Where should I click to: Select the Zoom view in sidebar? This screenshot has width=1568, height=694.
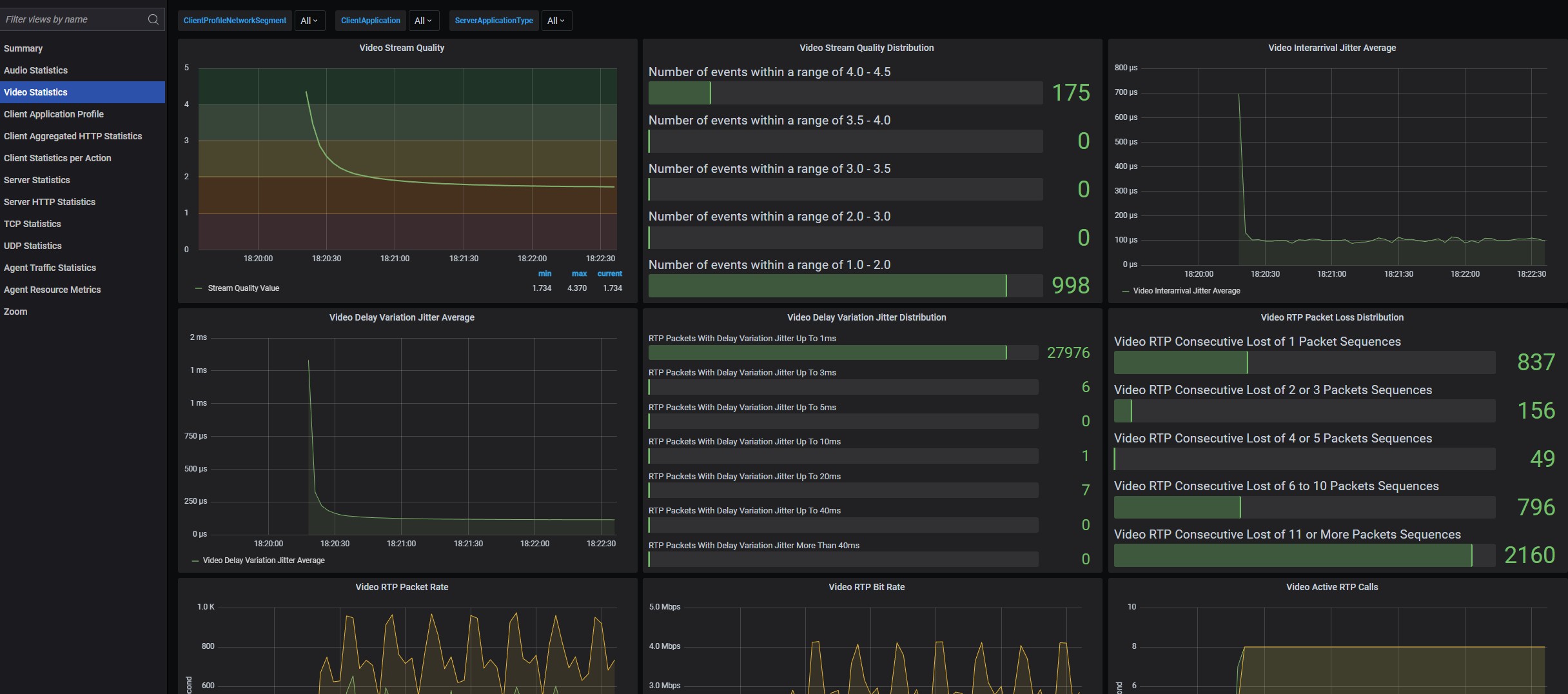15,312
